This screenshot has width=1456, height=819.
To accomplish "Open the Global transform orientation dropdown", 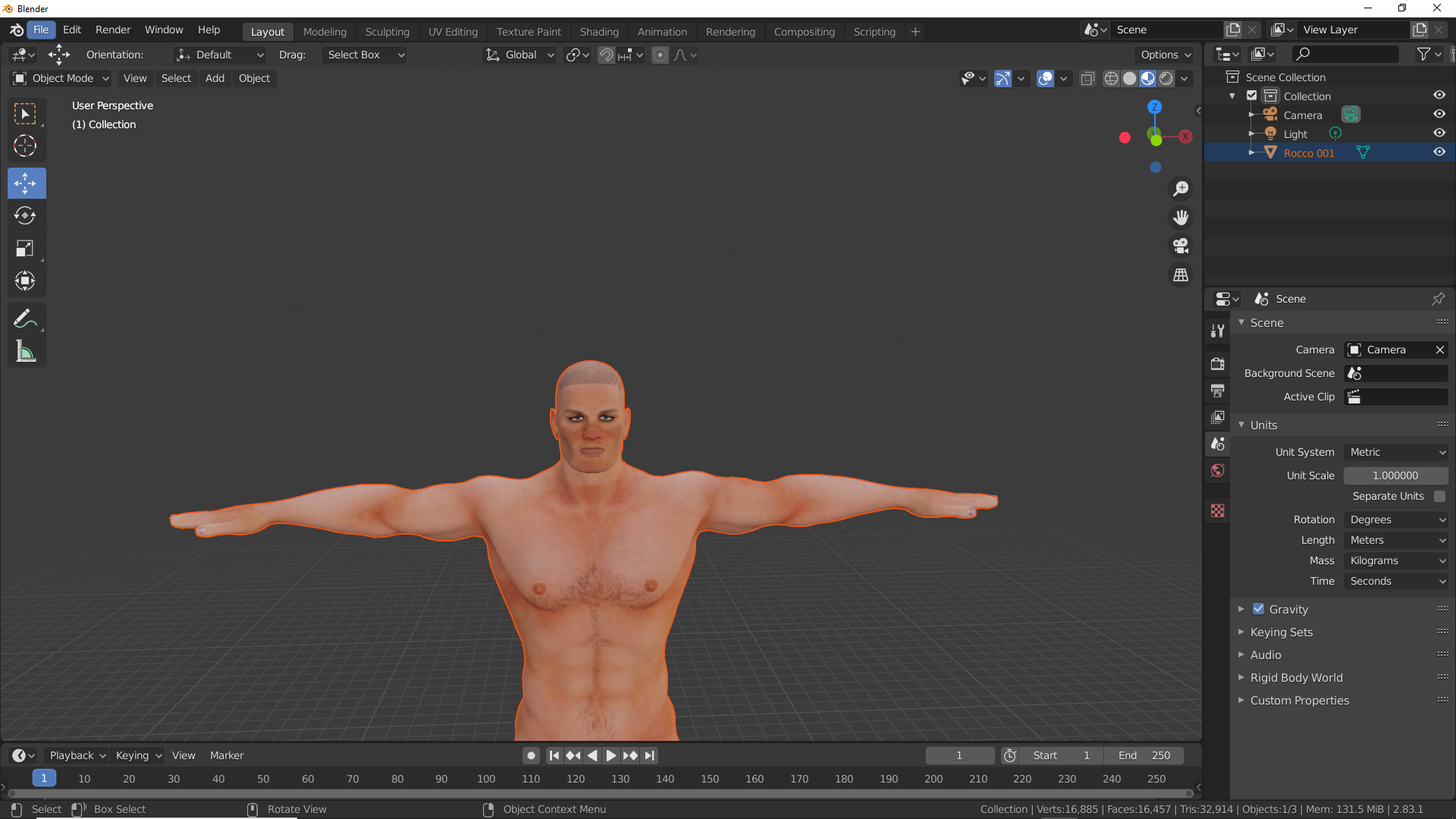I will tap(520, 55).
